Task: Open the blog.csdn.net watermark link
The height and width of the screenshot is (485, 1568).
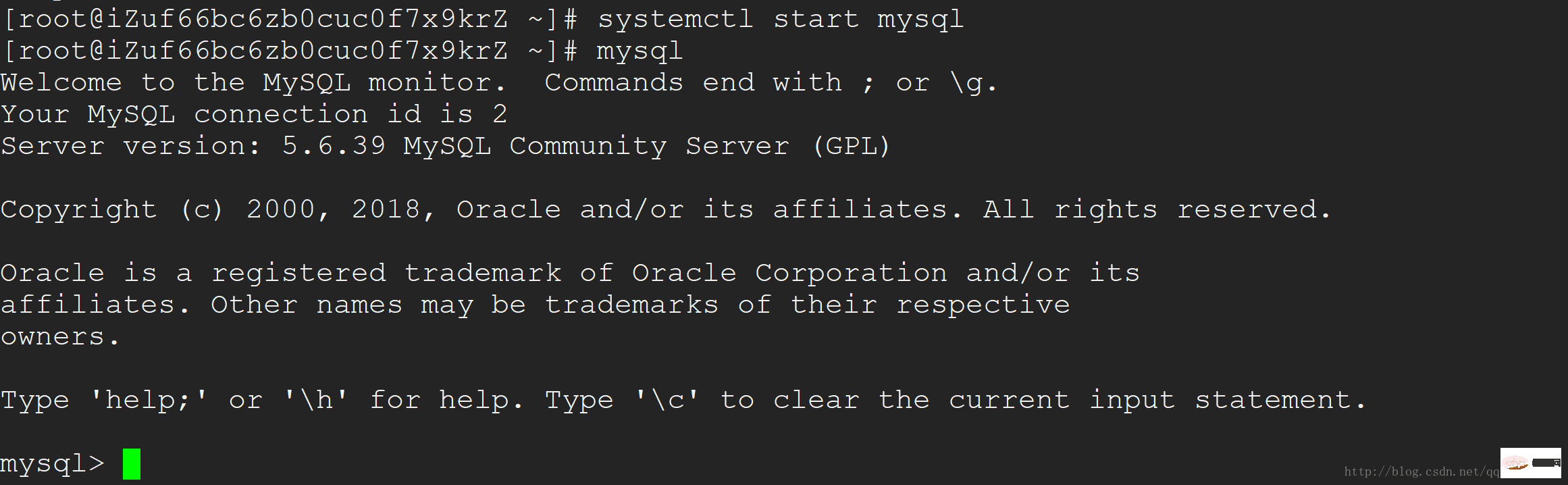Action: tap(1421, 471)
